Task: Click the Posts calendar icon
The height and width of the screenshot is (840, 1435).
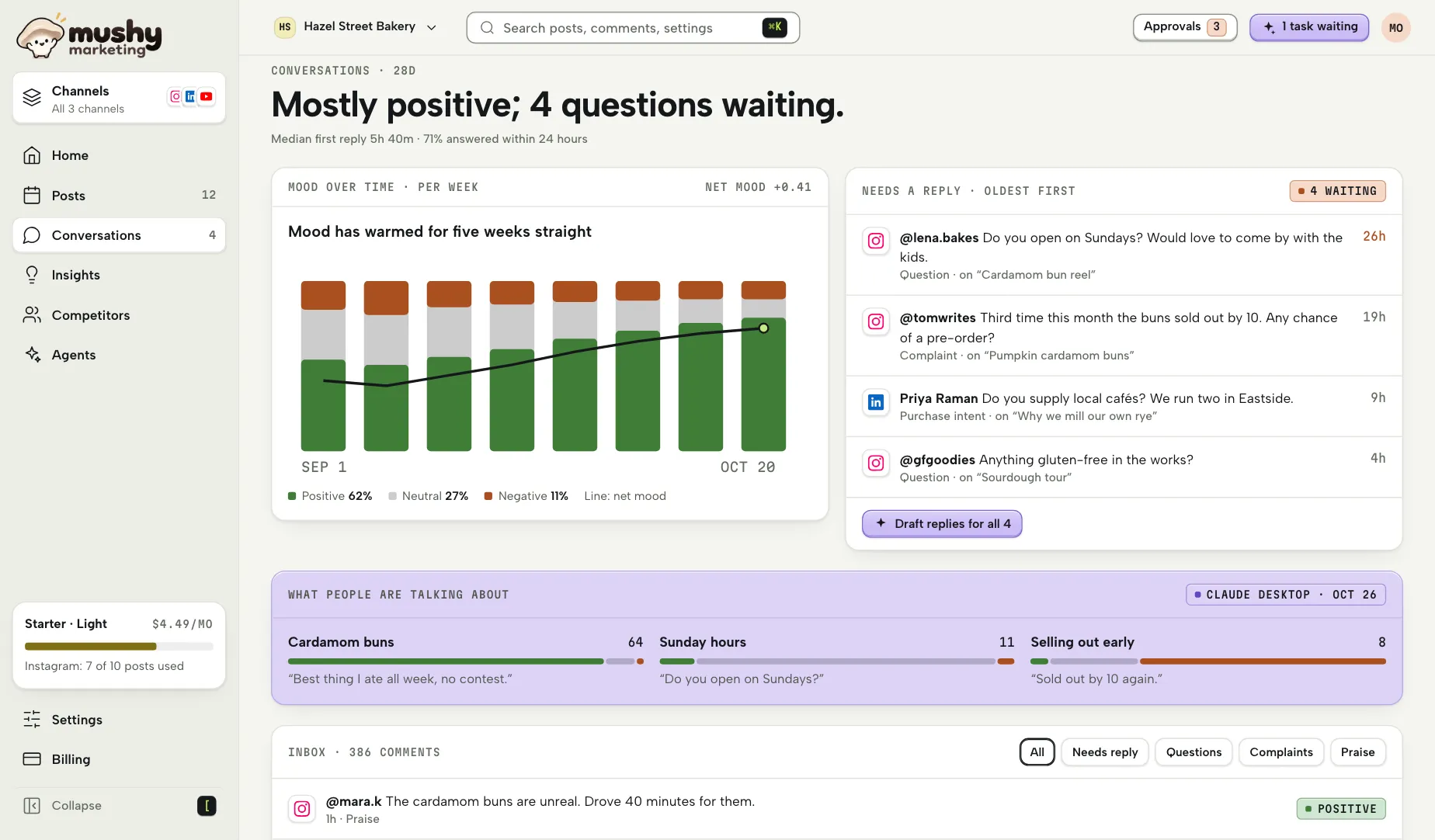Action: click(32, 195)
